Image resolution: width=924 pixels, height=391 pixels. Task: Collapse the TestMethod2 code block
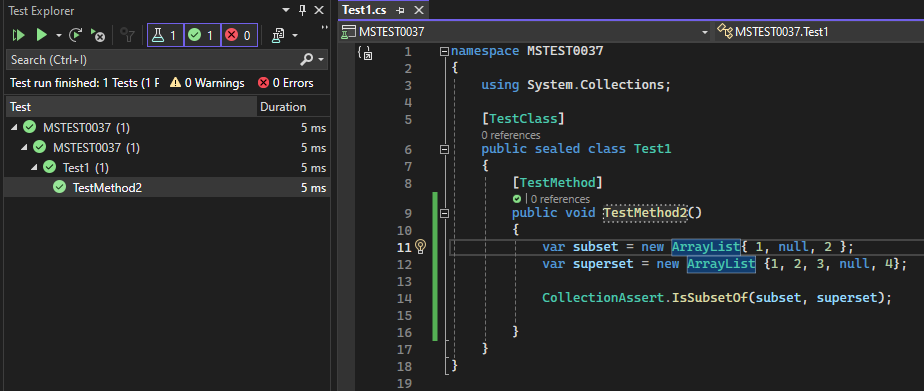[445, 213]
